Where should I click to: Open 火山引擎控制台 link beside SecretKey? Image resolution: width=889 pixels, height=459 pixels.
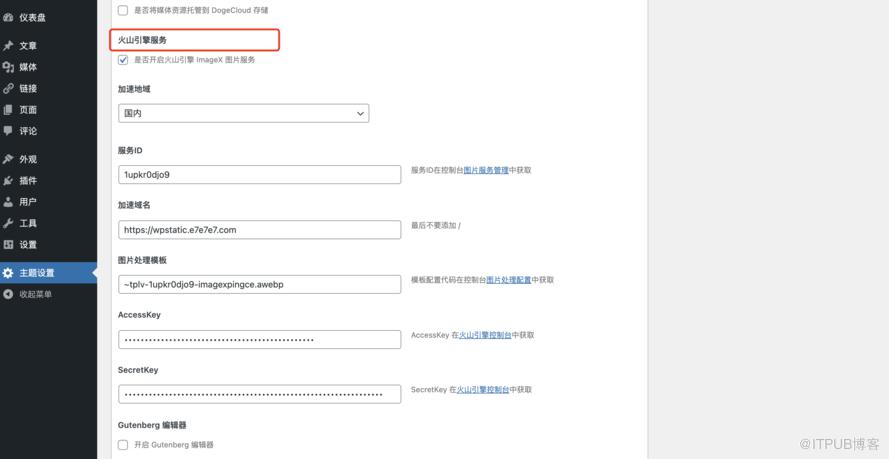point(483,390)
